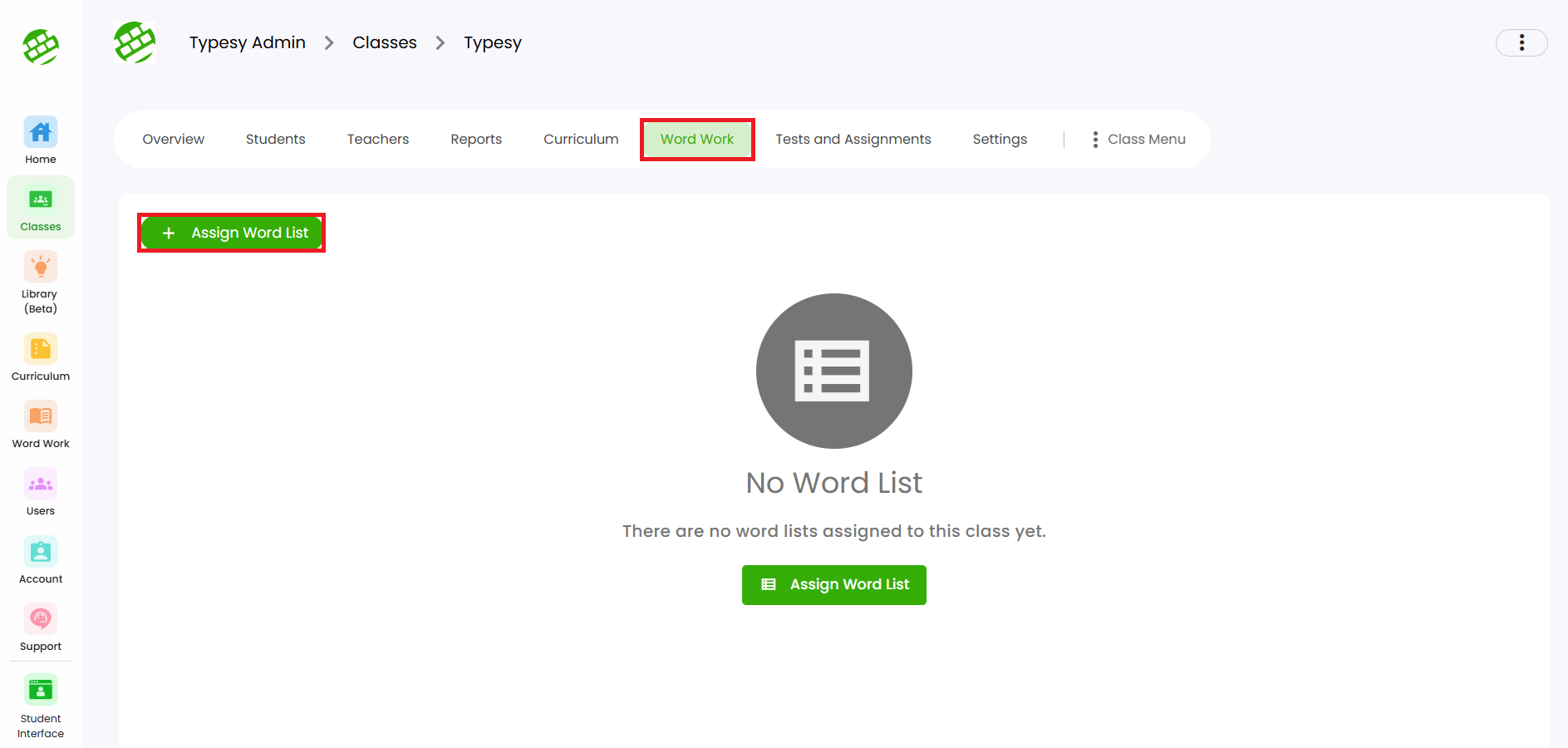Click the Support sidebar icon
Viewport: 1568px width, 748px height.
[x=41, y=627]
